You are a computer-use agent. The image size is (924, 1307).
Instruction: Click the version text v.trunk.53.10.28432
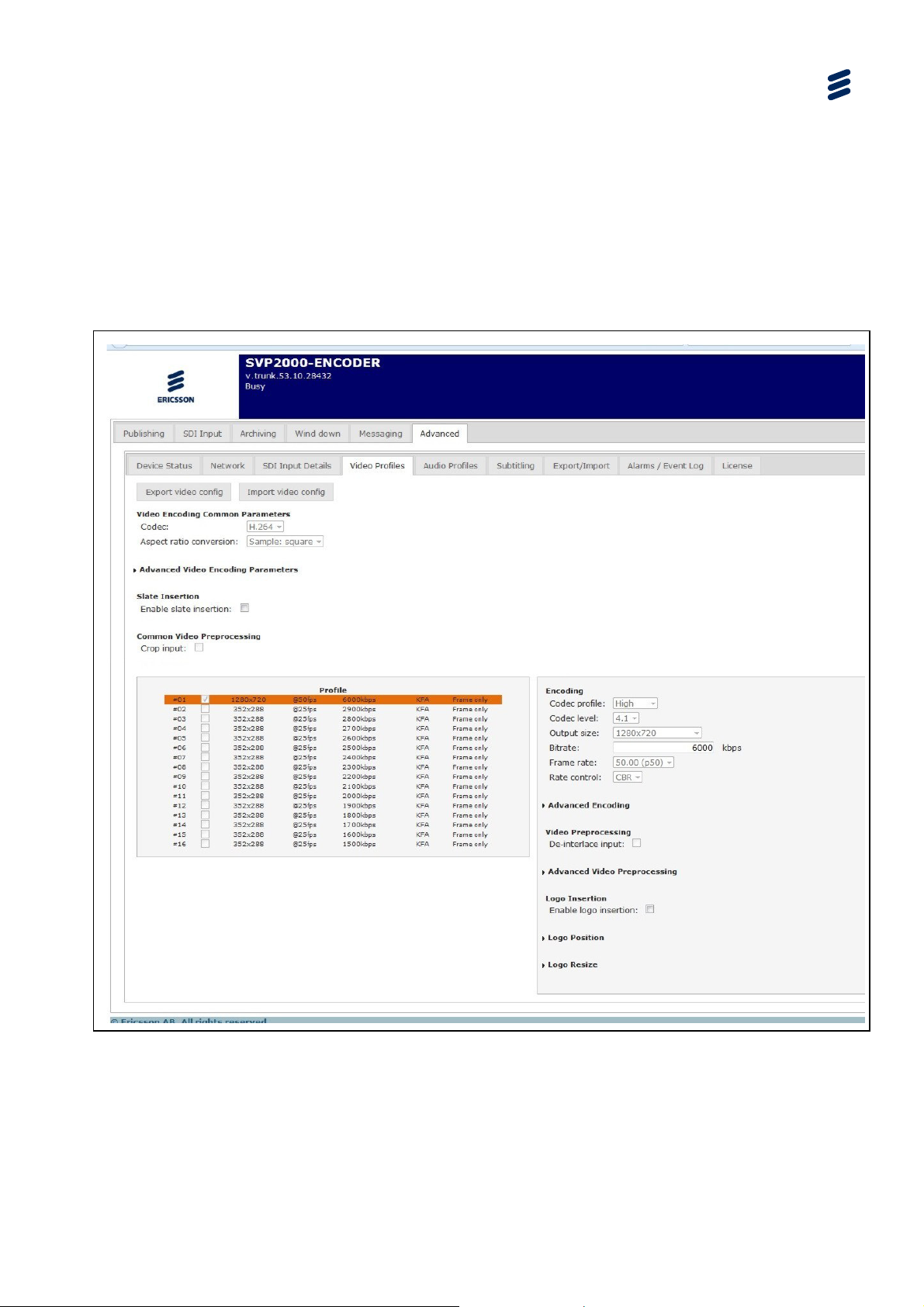[x=289, y=375]
